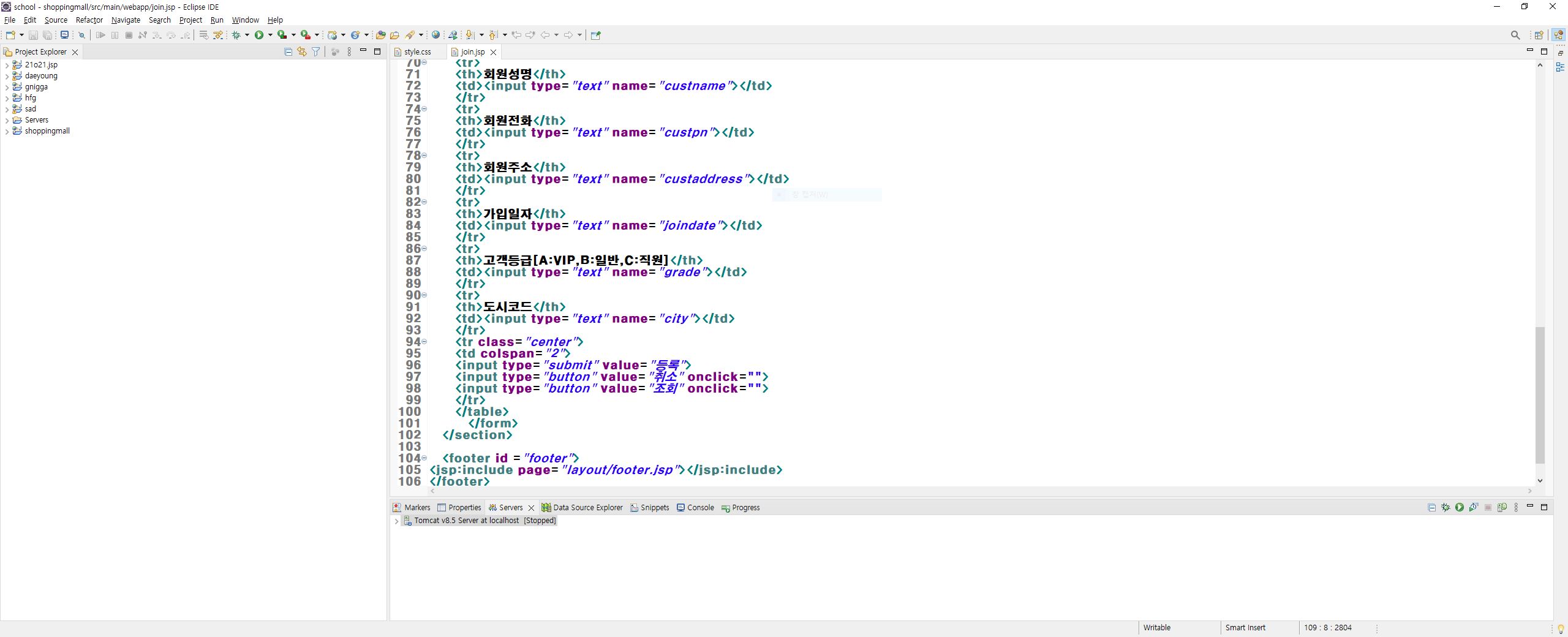The height and width of the screenshot is (637, 1568).
Task: Click the Publish to Server icon
Action: coord(1502,508)
